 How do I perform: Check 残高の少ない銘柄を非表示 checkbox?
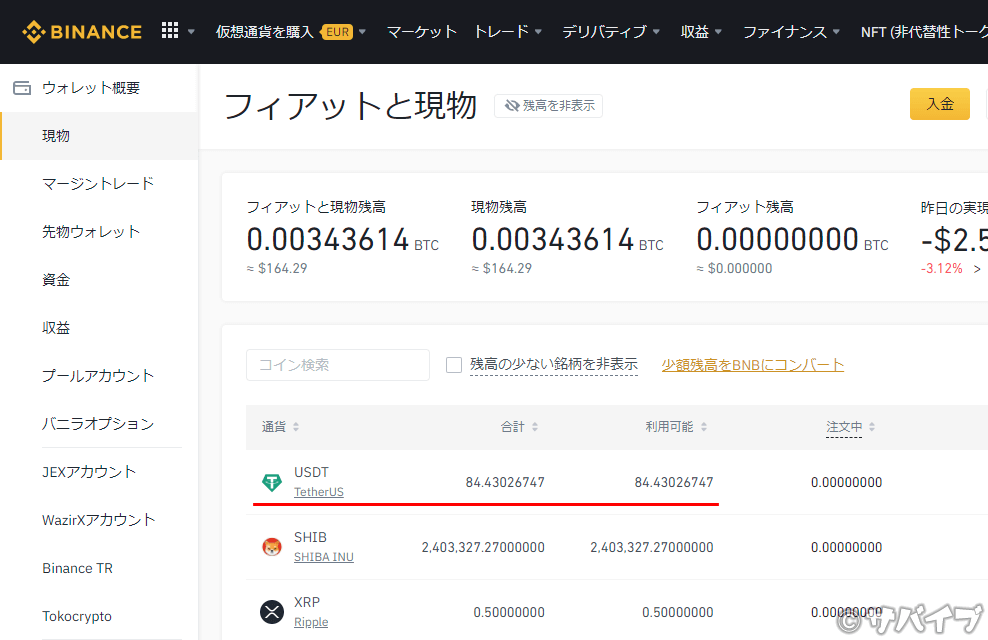click(454, 365)
